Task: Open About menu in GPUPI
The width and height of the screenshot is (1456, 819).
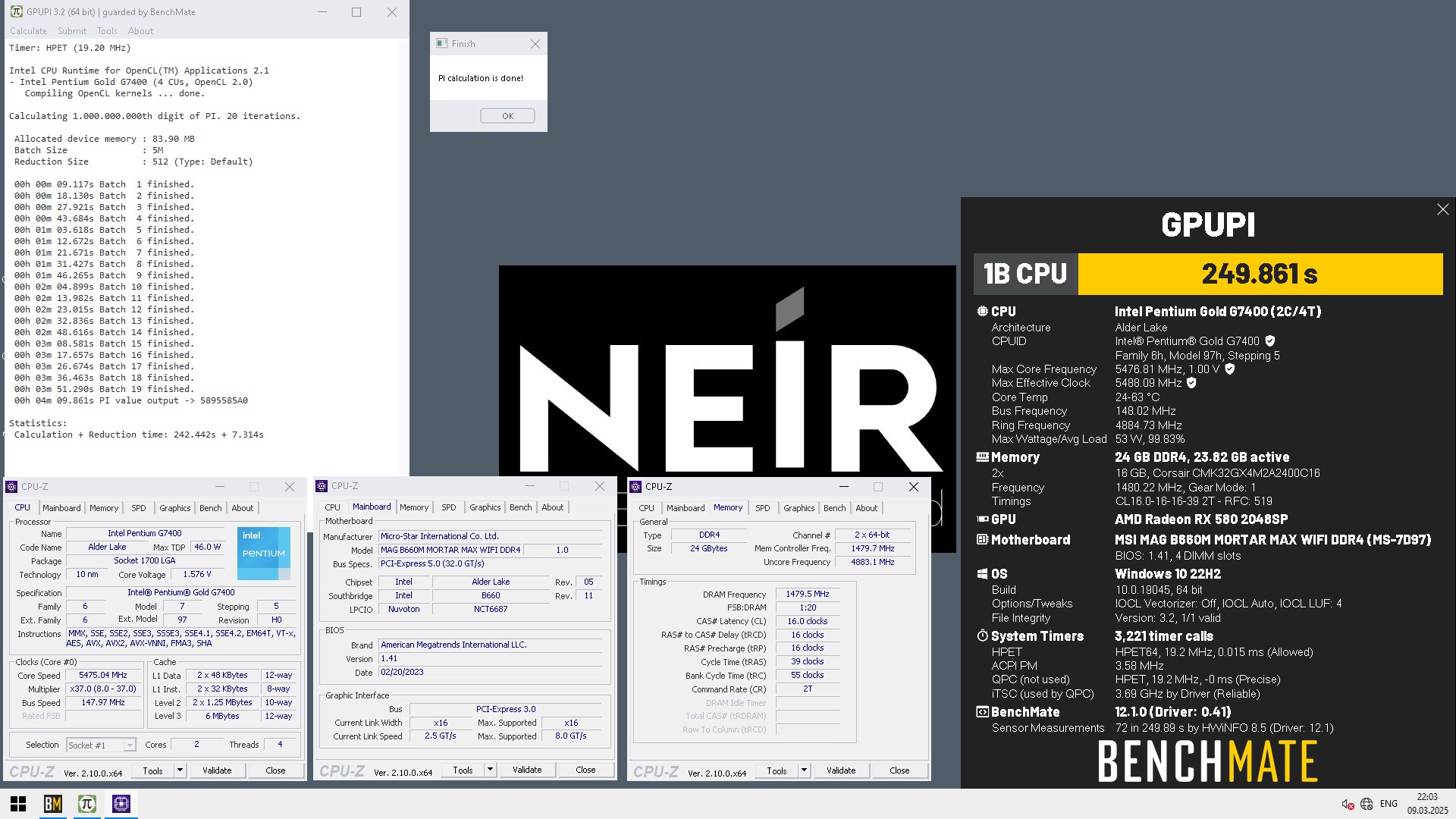Action: [140, 31]
